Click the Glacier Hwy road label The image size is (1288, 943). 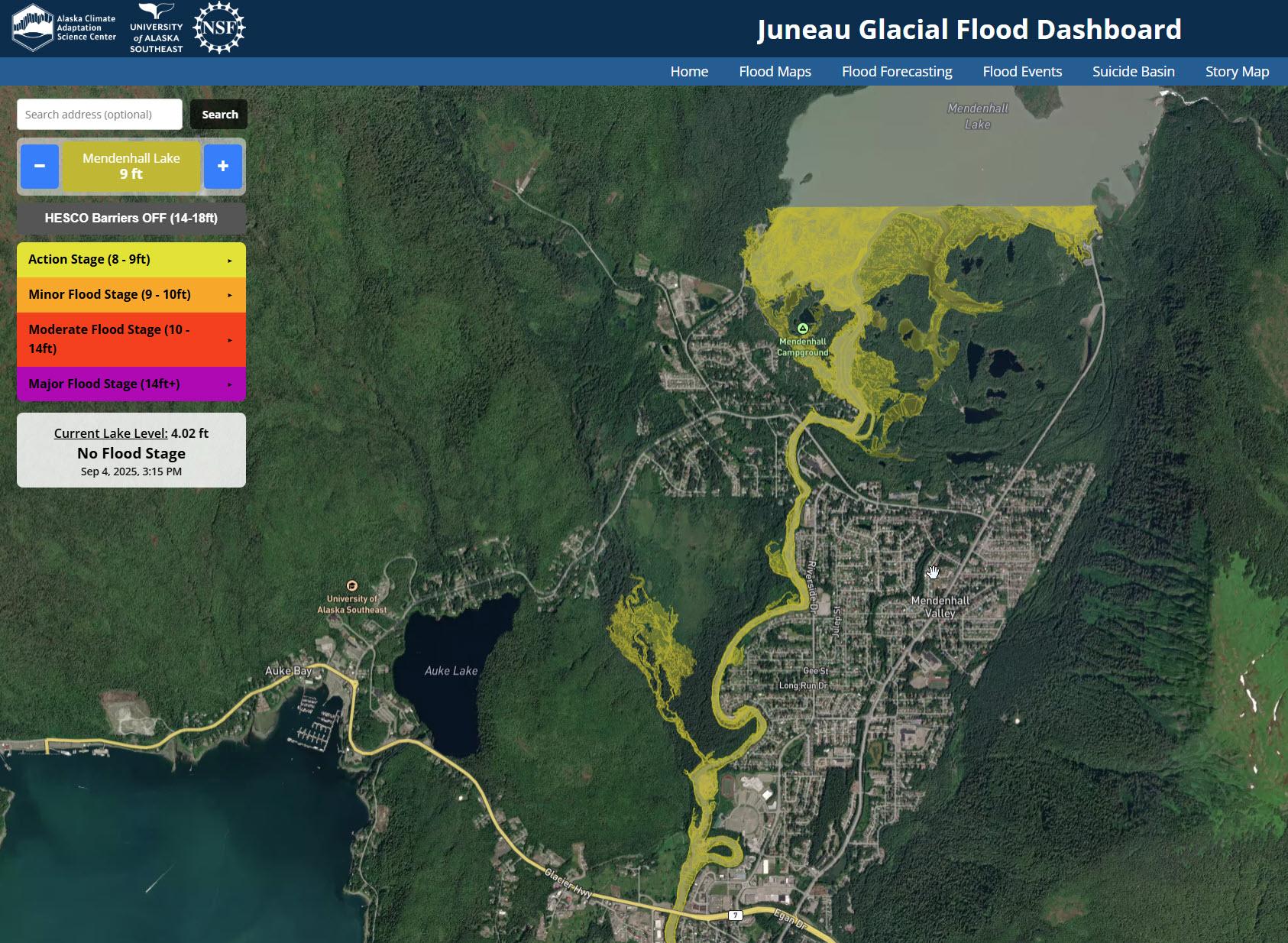coord(568,883)
